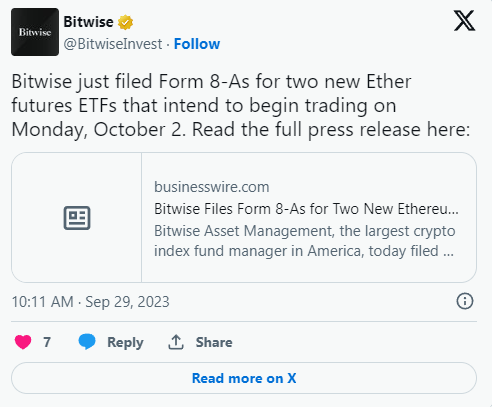Open the tweet info circle icon
Screen dimensions: 492x407
click(465, 301)
